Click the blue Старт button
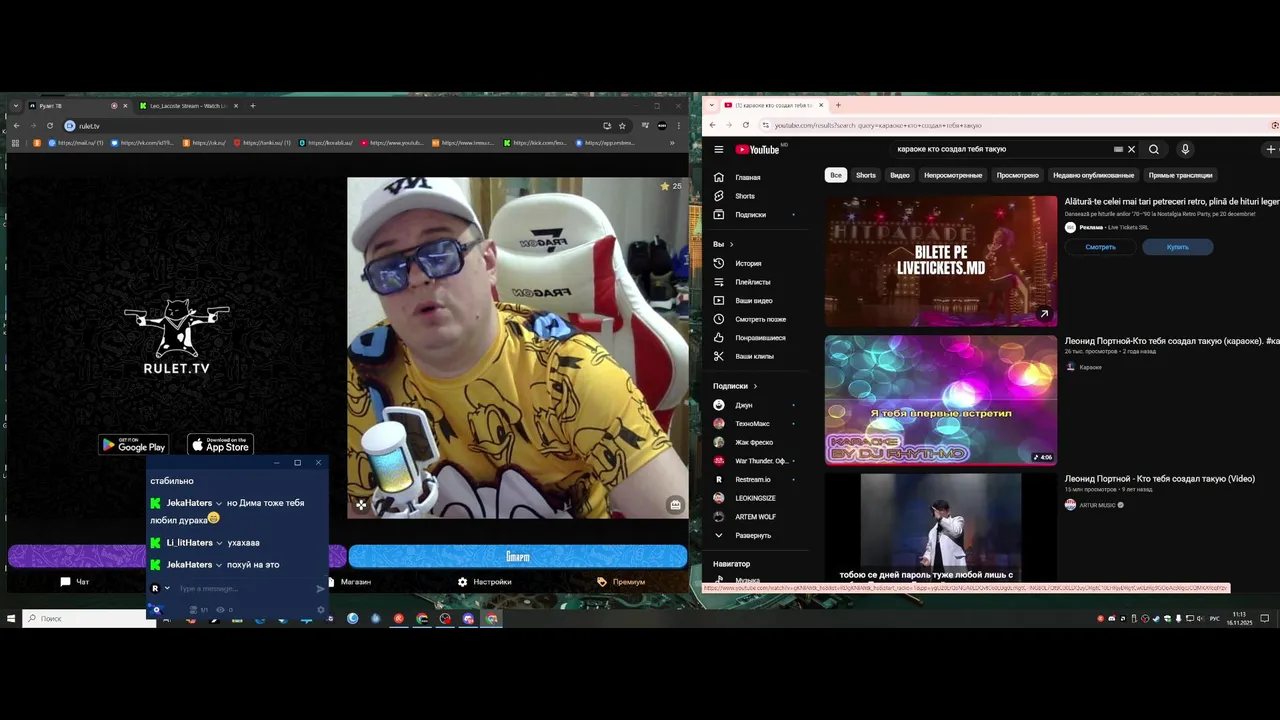The height and width of the screenshot is (720, 1280). pos(517,556)
